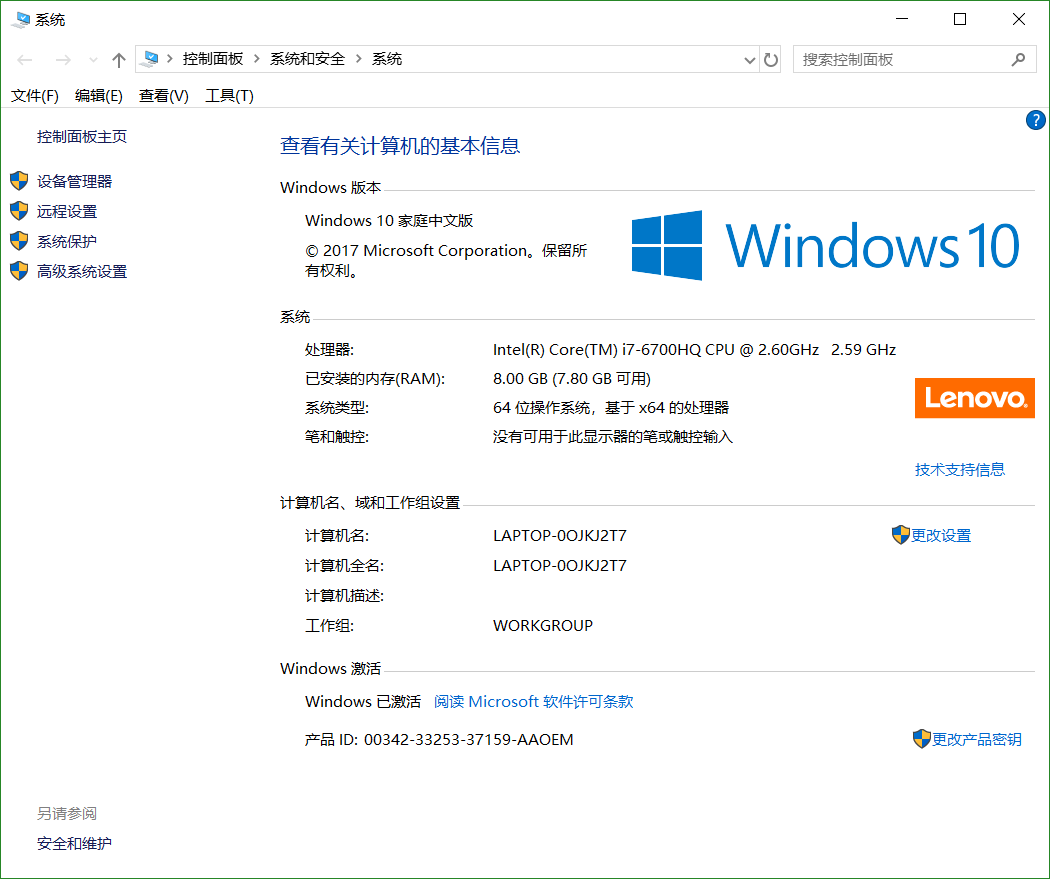Close the 系统 window

1019,19
